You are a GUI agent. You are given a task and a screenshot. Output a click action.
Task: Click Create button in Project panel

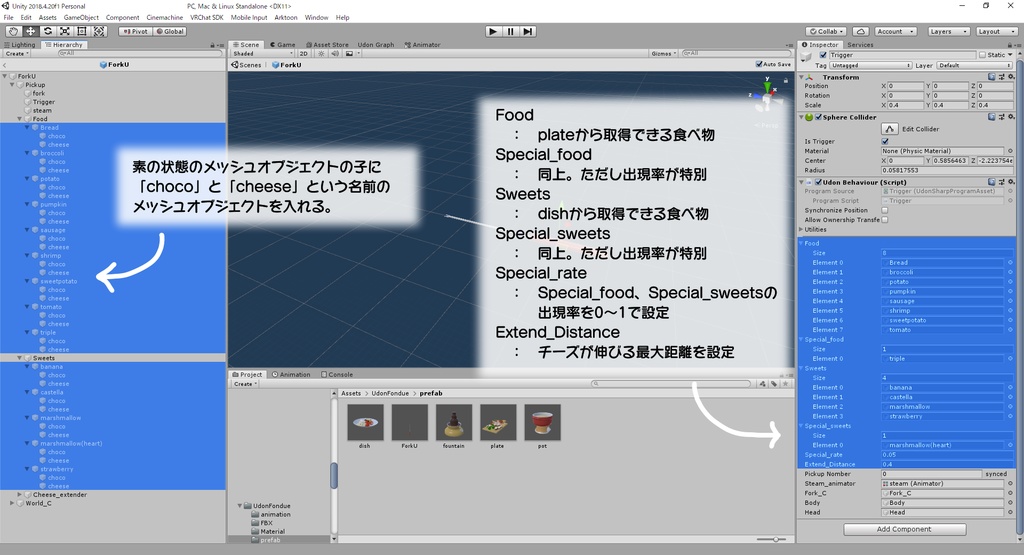click(x=246, y=384)
